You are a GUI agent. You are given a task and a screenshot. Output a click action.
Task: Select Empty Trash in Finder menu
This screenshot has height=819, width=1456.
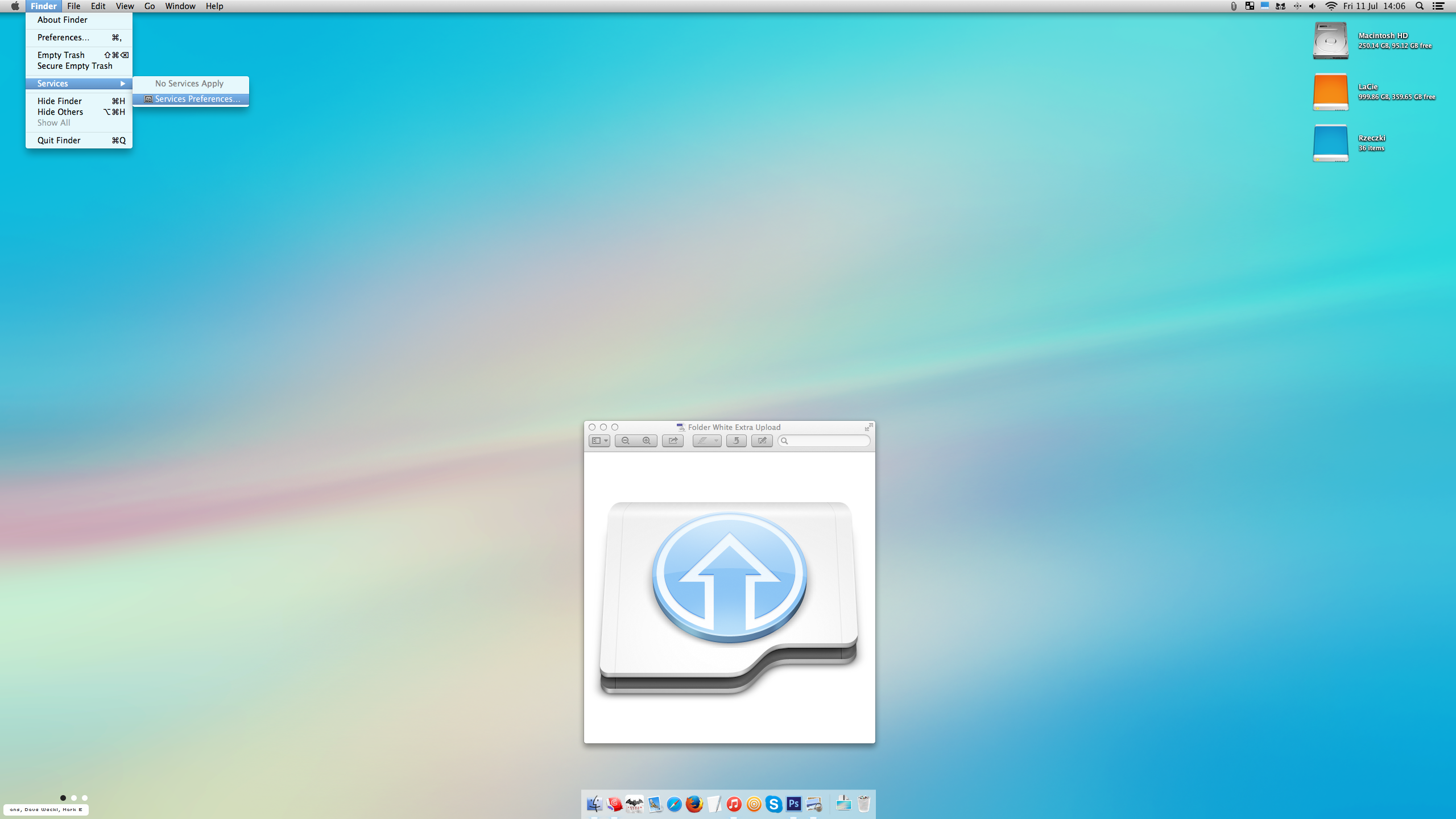click(x=61, y=55)
